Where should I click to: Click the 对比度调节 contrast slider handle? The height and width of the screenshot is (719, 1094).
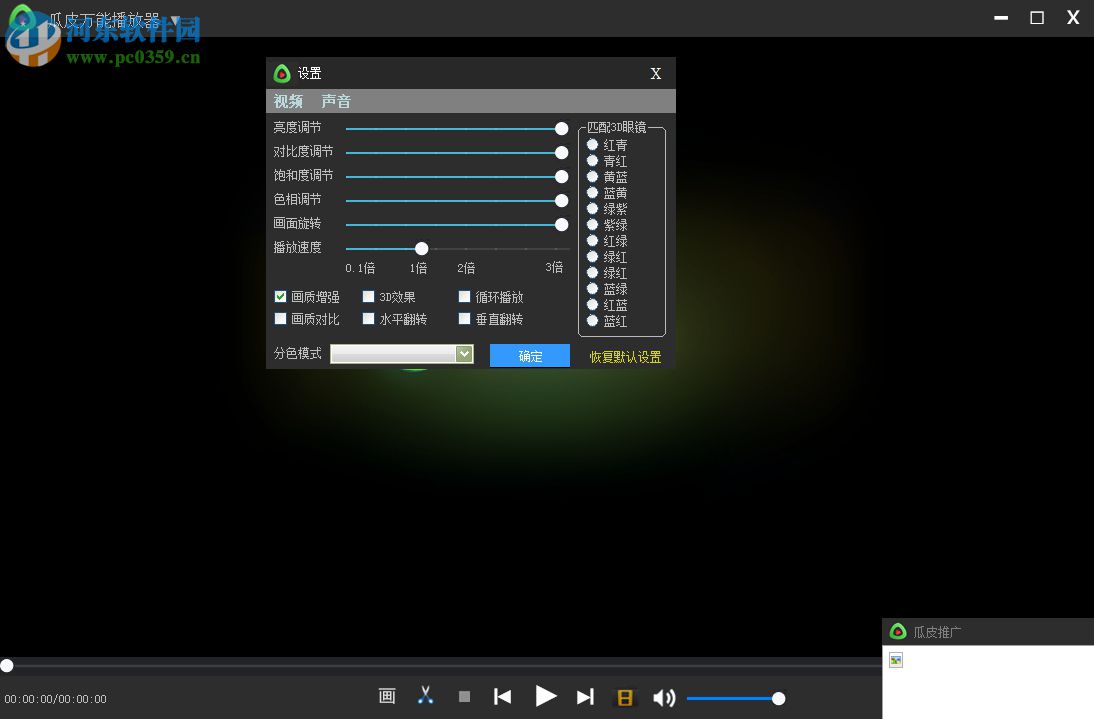point(562,153)
